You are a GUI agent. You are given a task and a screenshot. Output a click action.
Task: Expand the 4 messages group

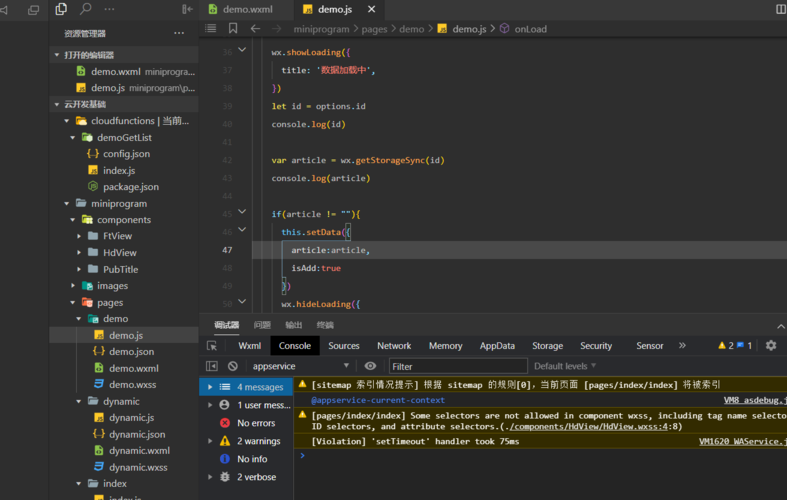pos(210,387)
